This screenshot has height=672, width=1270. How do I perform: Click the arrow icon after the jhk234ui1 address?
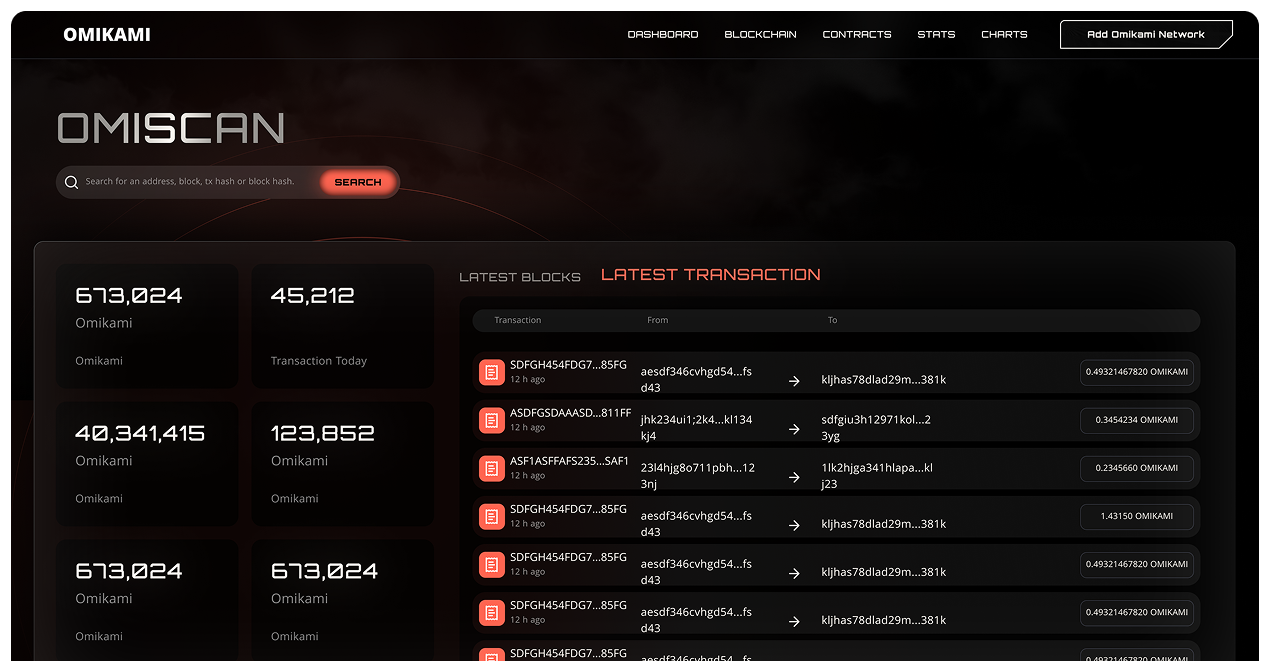click(x=794, y=429)
